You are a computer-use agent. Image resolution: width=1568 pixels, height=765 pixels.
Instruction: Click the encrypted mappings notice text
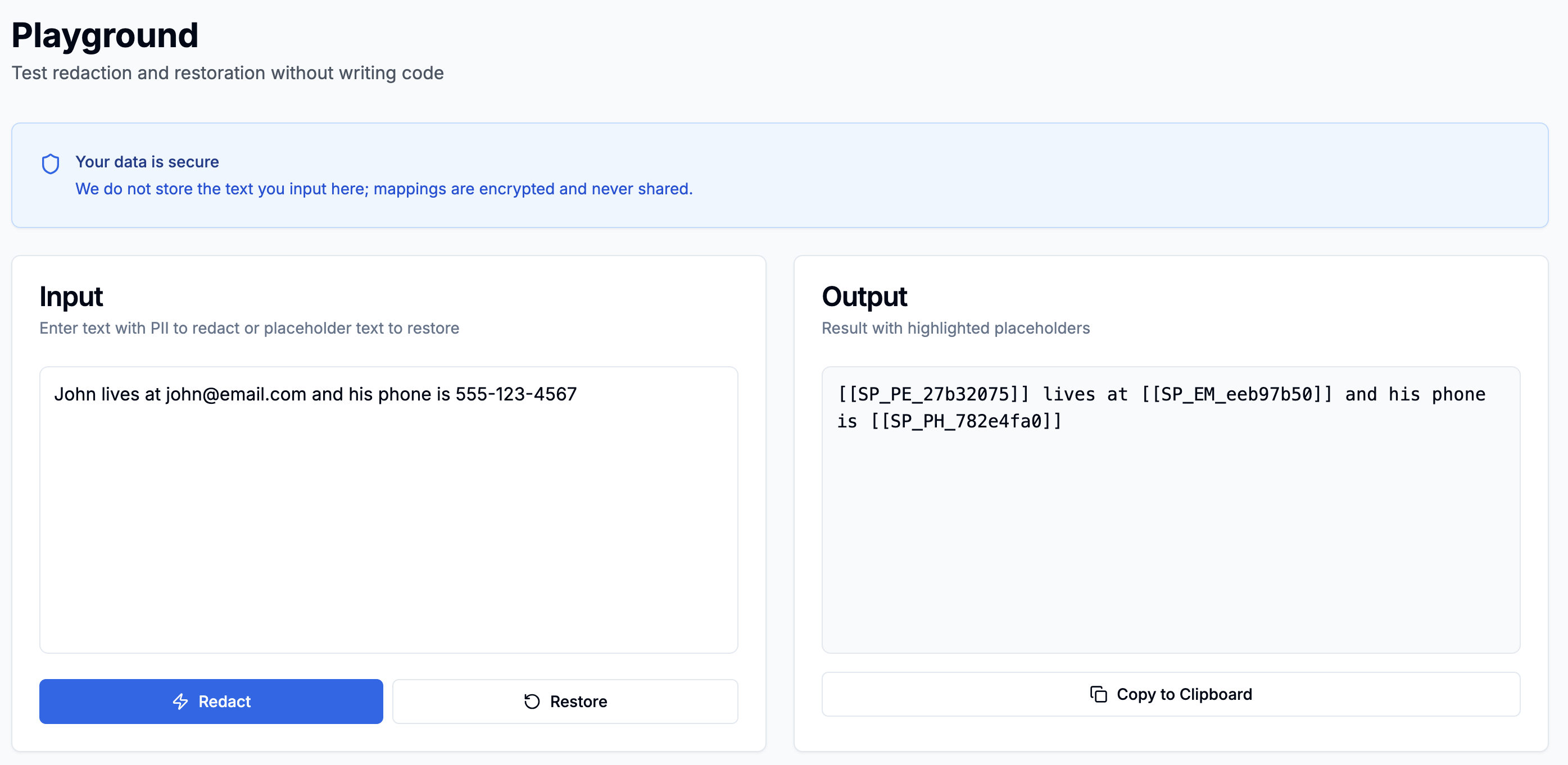(383, 189)
